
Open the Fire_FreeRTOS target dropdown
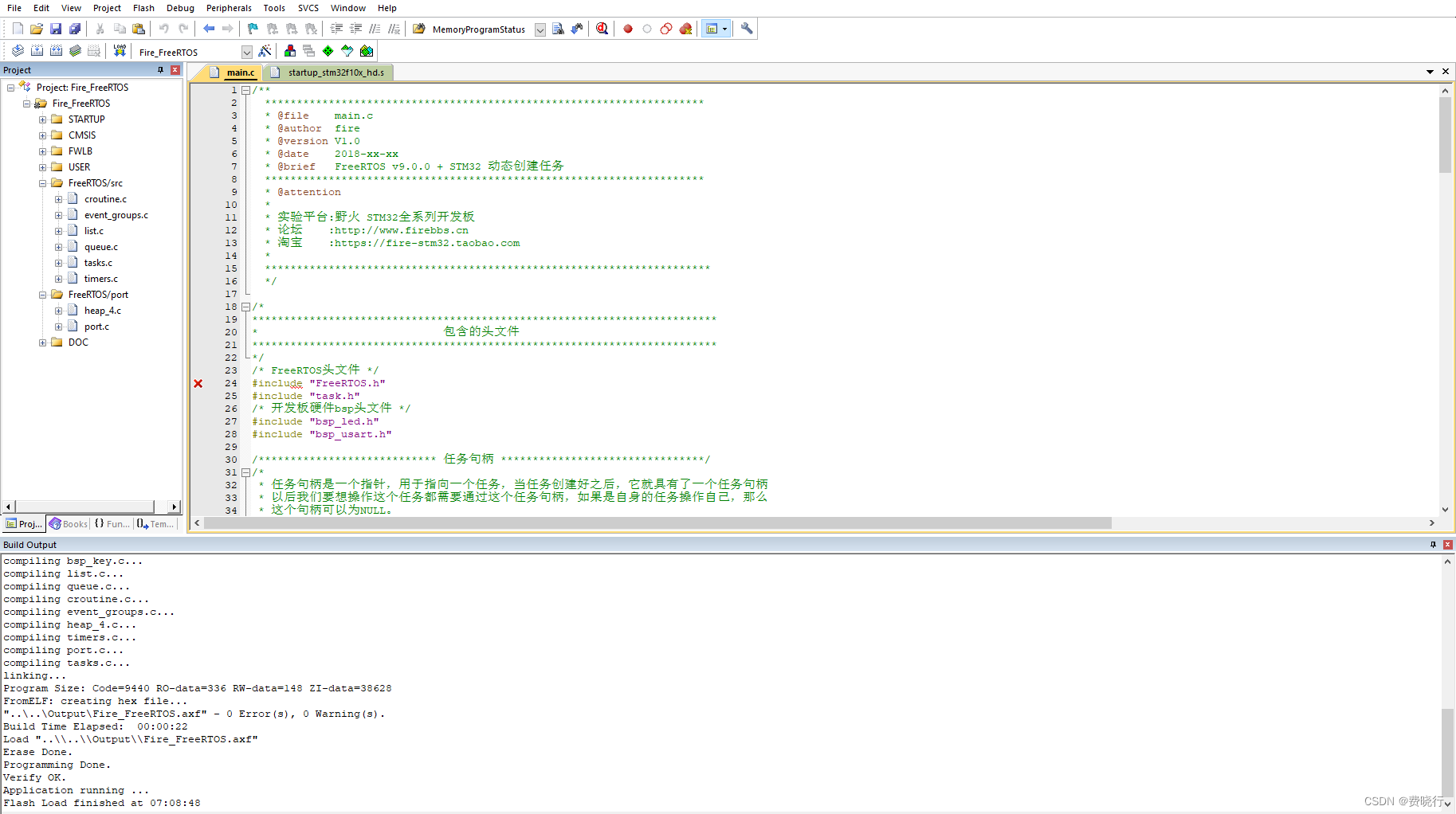click(247, 53)
